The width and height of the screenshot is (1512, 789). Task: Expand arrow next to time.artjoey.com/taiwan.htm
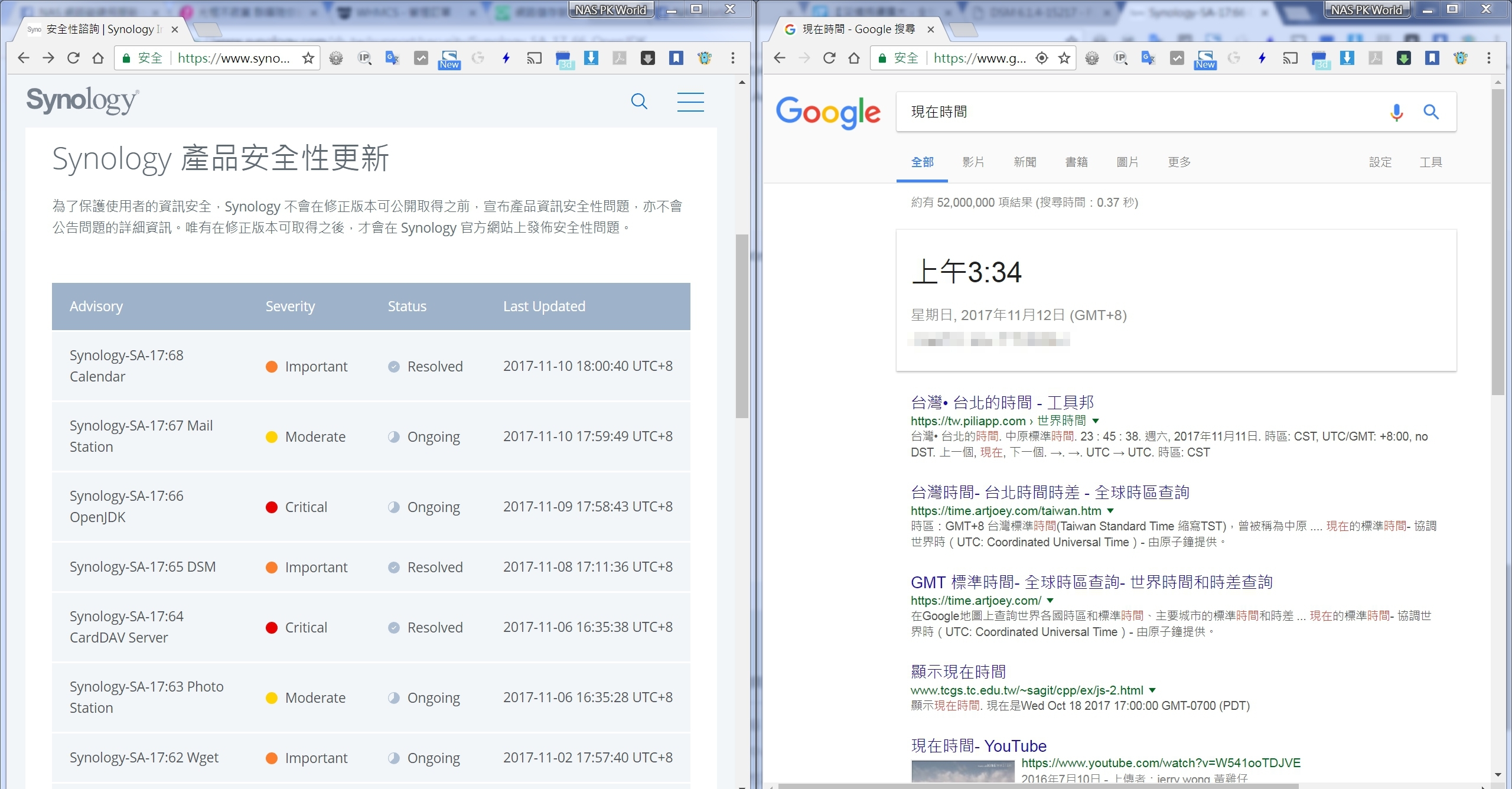click(1110, 511)
